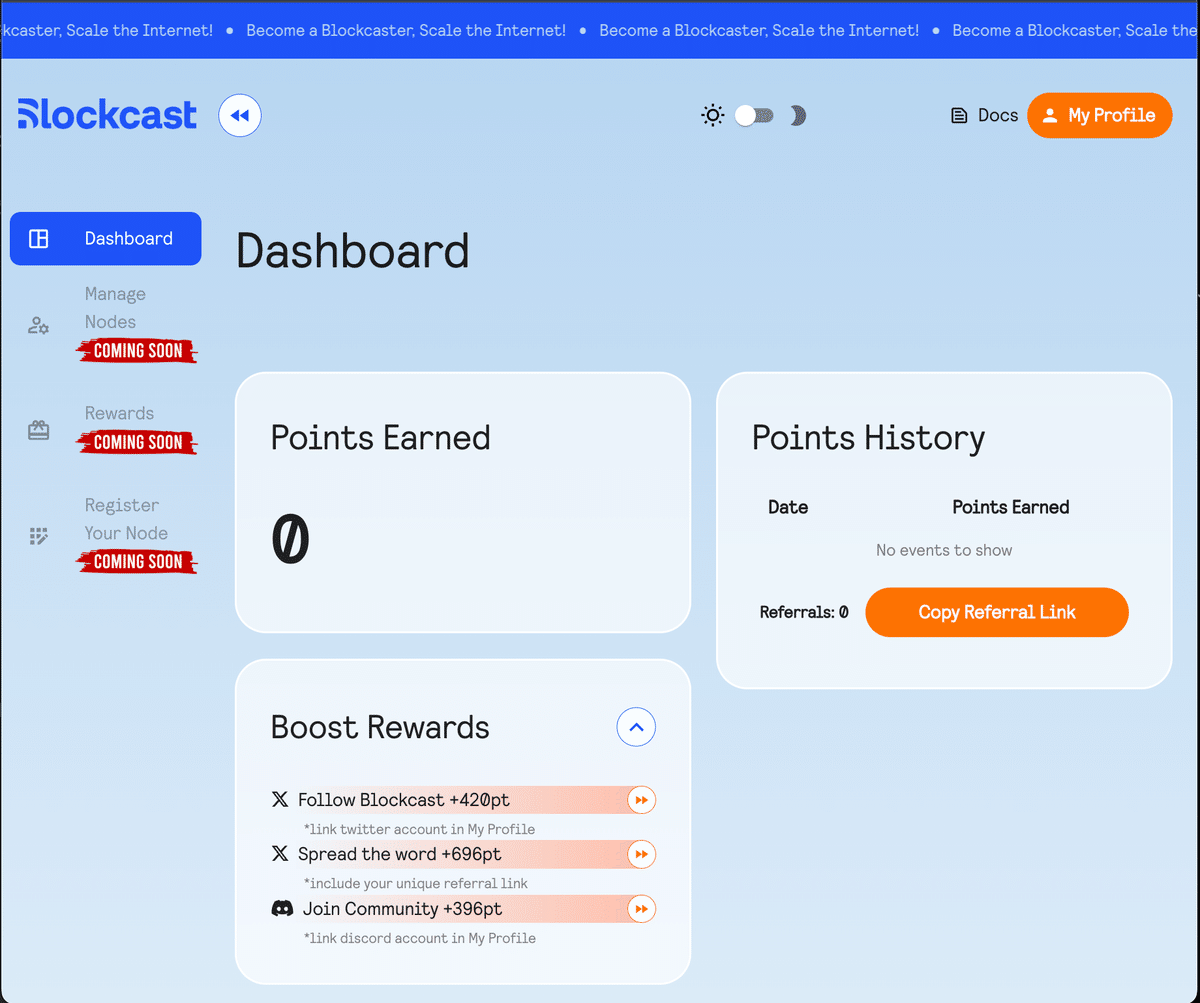Click the X icon beside Follow Blockcast

(279, 799)
